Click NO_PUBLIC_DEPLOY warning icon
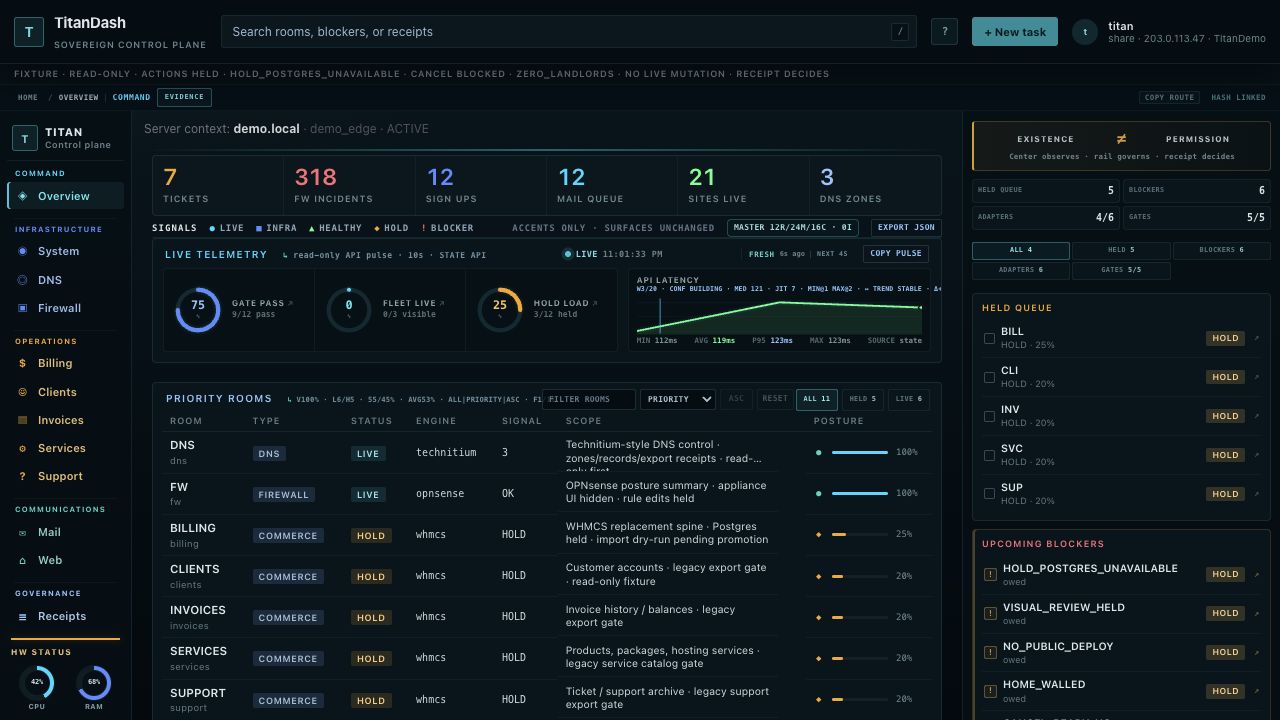The width and height of the screenshot is (1280, 720). point(990,652)
